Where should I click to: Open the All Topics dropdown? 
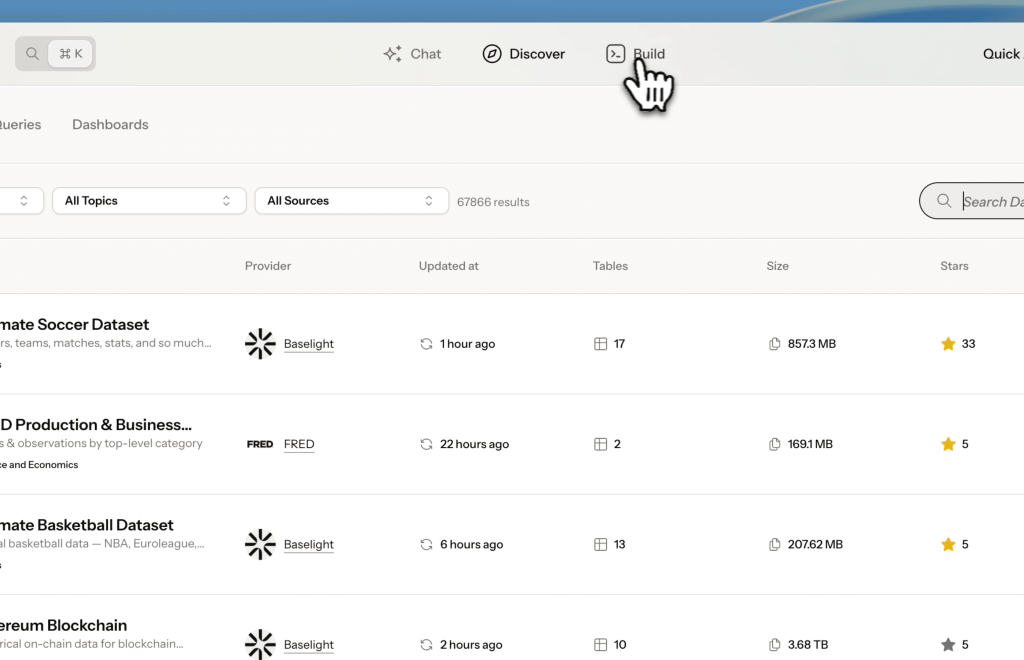click(x=148, y=200)
